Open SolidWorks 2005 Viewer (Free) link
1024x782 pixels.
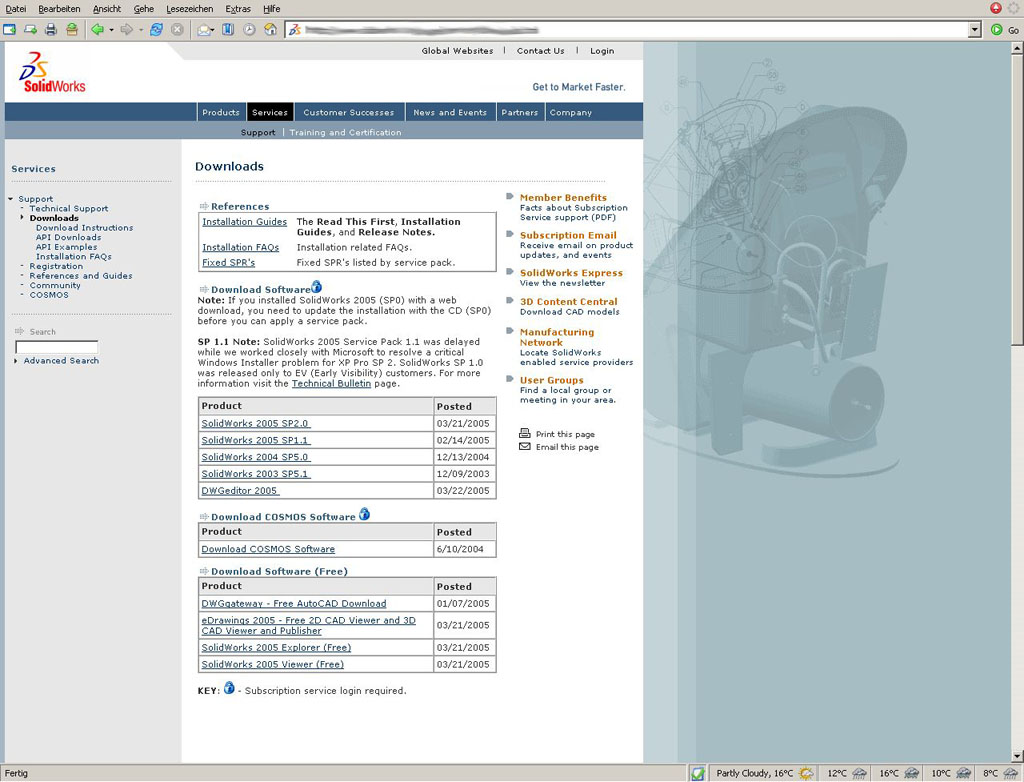272,664
